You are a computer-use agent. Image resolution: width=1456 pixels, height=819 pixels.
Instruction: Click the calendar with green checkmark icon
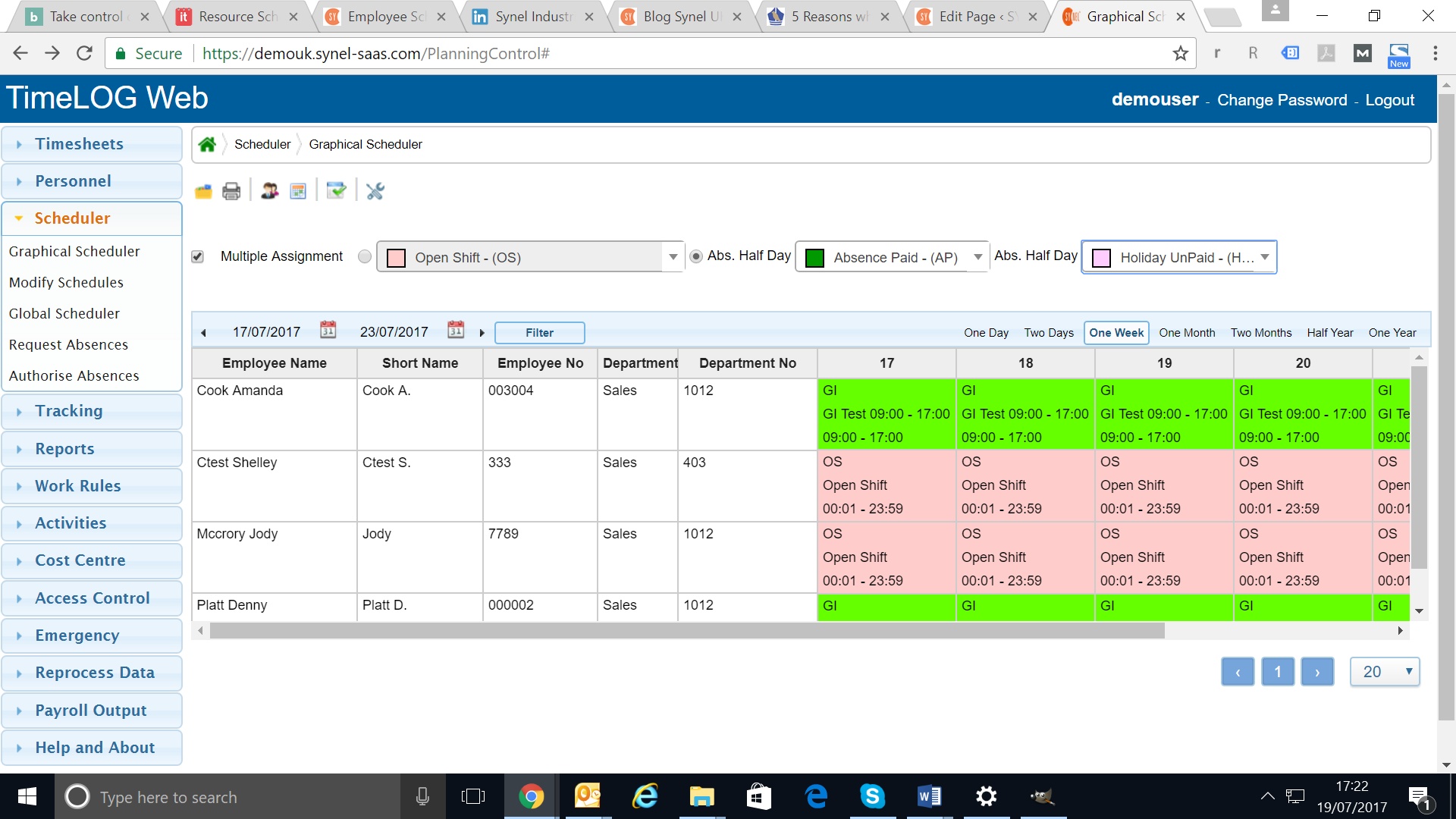point(336,191)
